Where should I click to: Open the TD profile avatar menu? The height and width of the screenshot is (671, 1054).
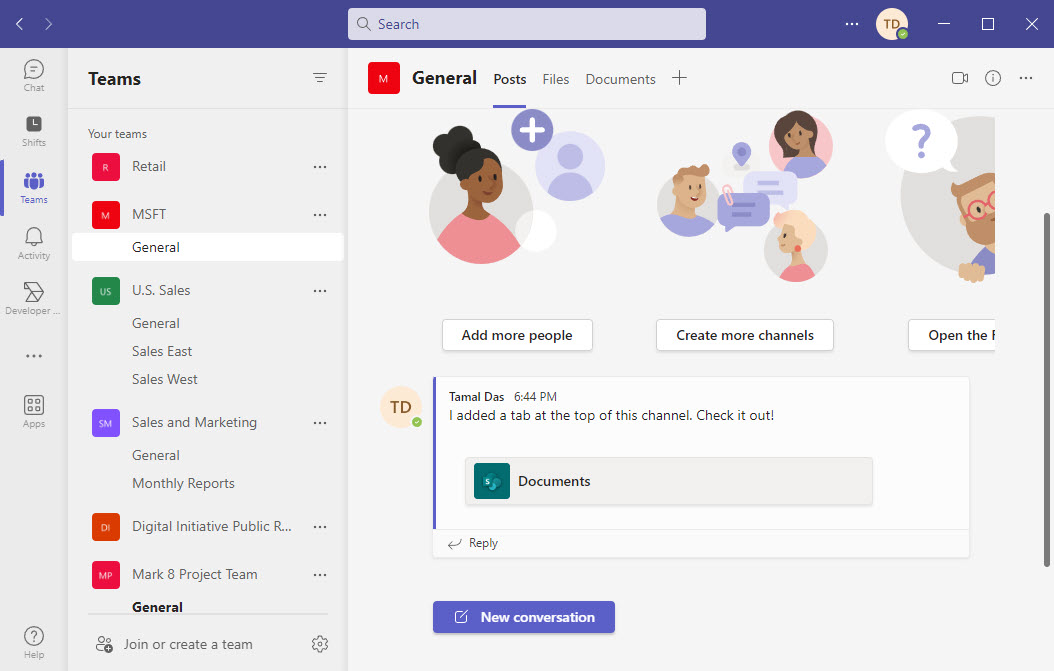892,24
